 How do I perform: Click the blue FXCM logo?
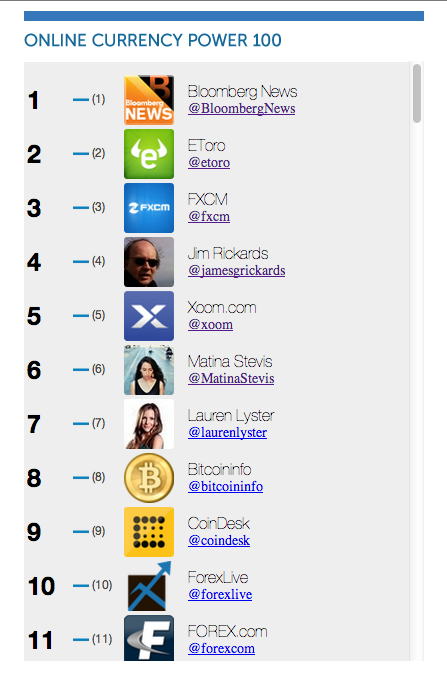(x=149, y=208)
